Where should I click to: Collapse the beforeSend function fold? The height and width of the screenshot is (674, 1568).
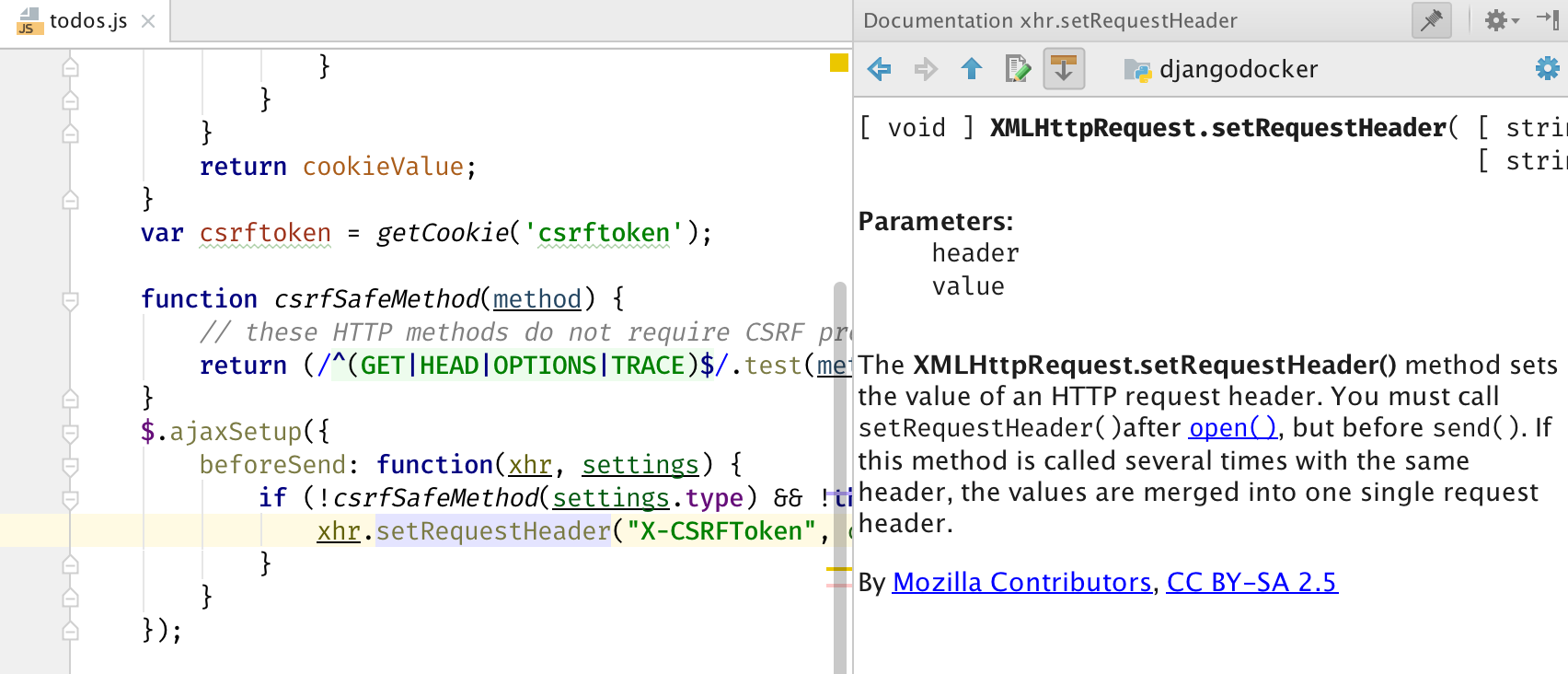(70, 466)
